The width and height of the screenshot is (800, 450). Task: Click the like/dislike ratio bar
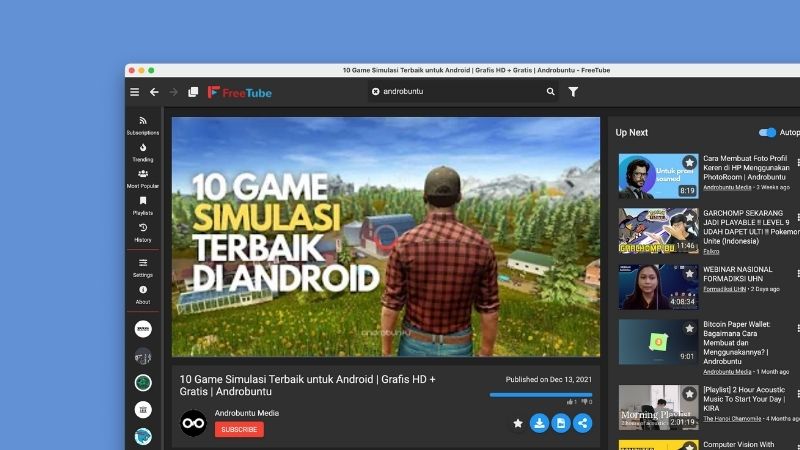pyautogui.click(x=541, y=394)
